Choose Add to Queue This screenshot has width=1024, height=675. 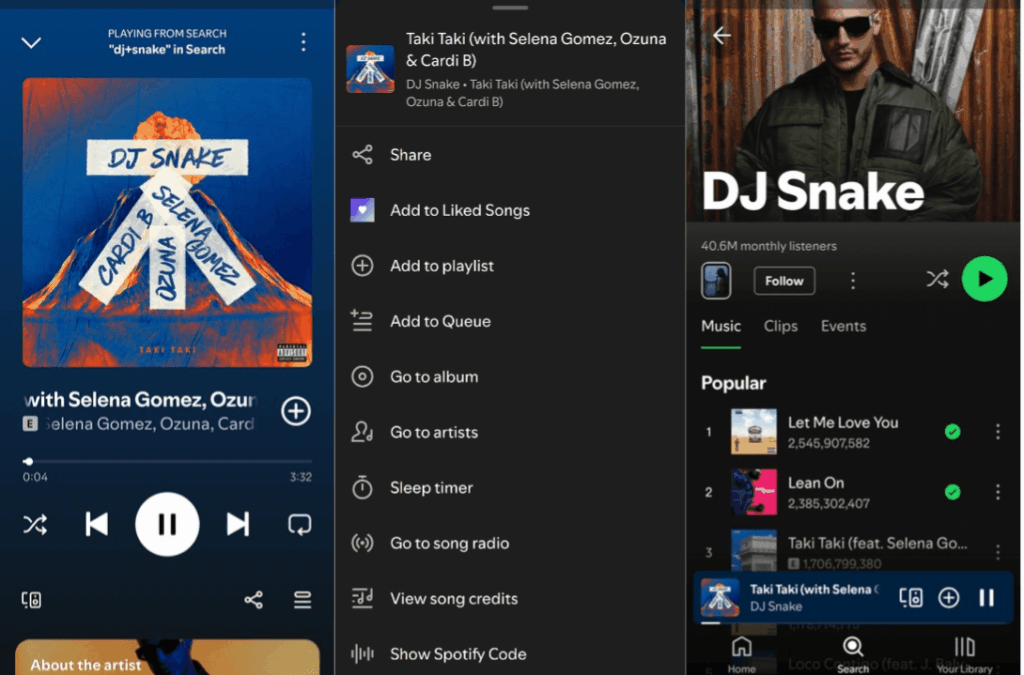coord(510,321)
